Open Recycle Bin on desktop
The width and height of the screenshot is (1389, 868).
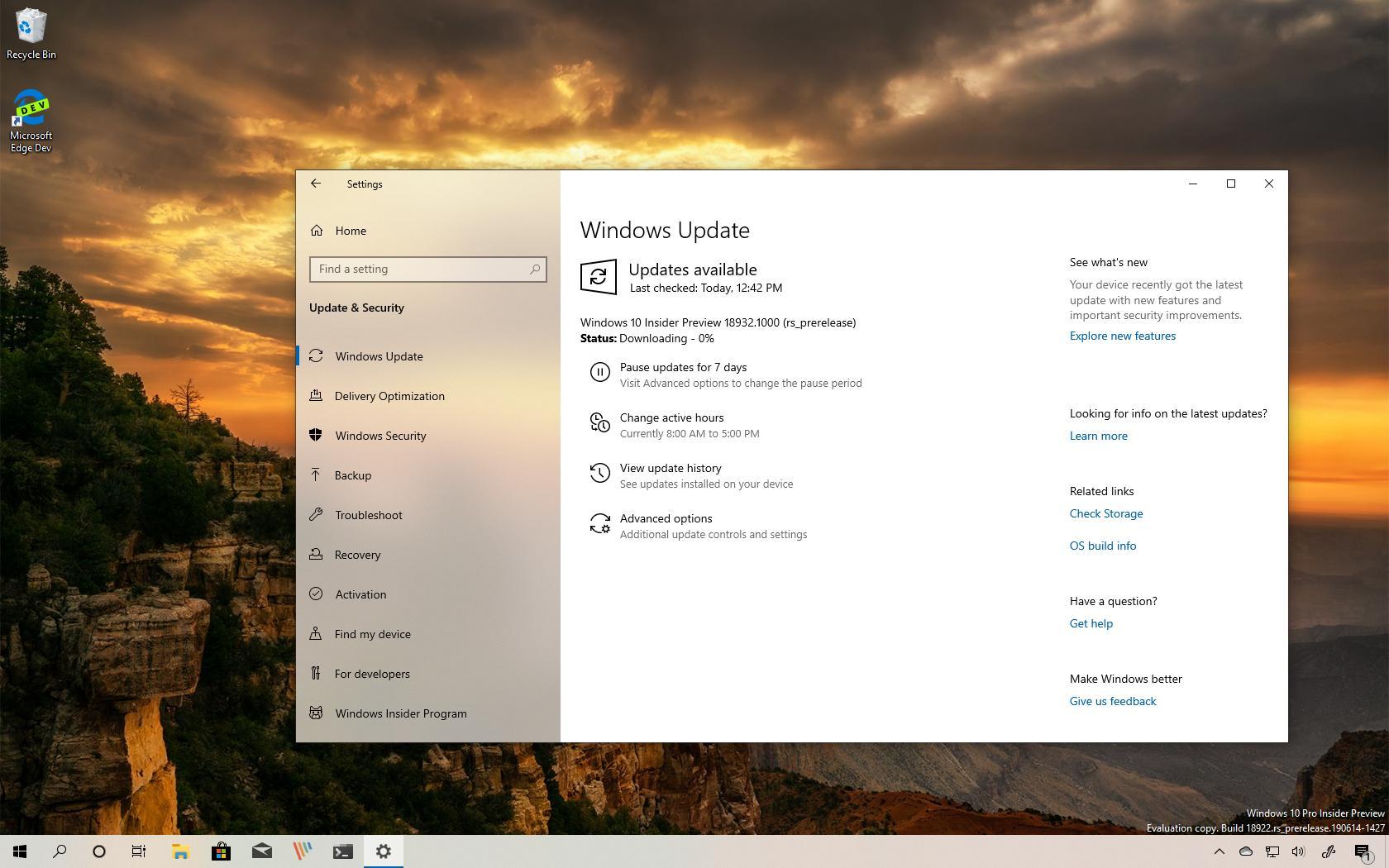tap(31, 33)
